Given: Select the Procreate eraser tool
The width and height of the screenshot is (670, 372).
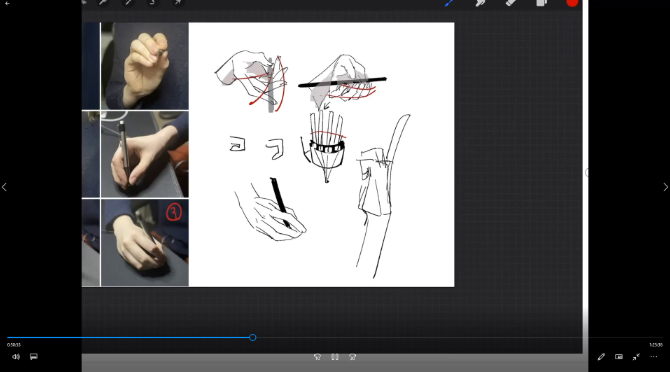Looking at the screenshot, I should coord(511,3).
